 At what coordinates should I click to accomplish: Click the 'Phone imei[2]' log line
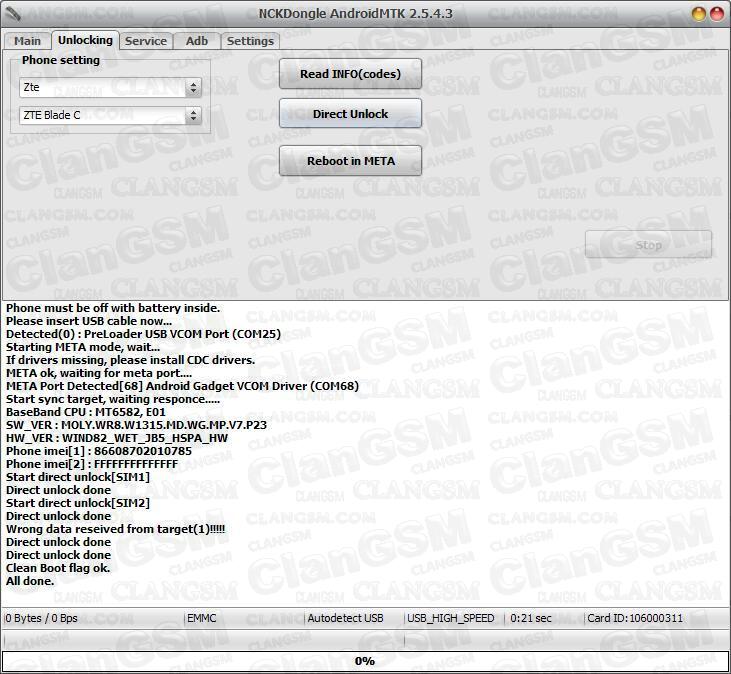point(92,464)
